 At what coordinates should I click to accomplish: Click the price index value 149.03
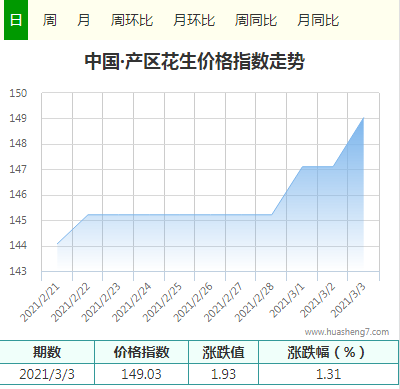[x=141, y=374]
